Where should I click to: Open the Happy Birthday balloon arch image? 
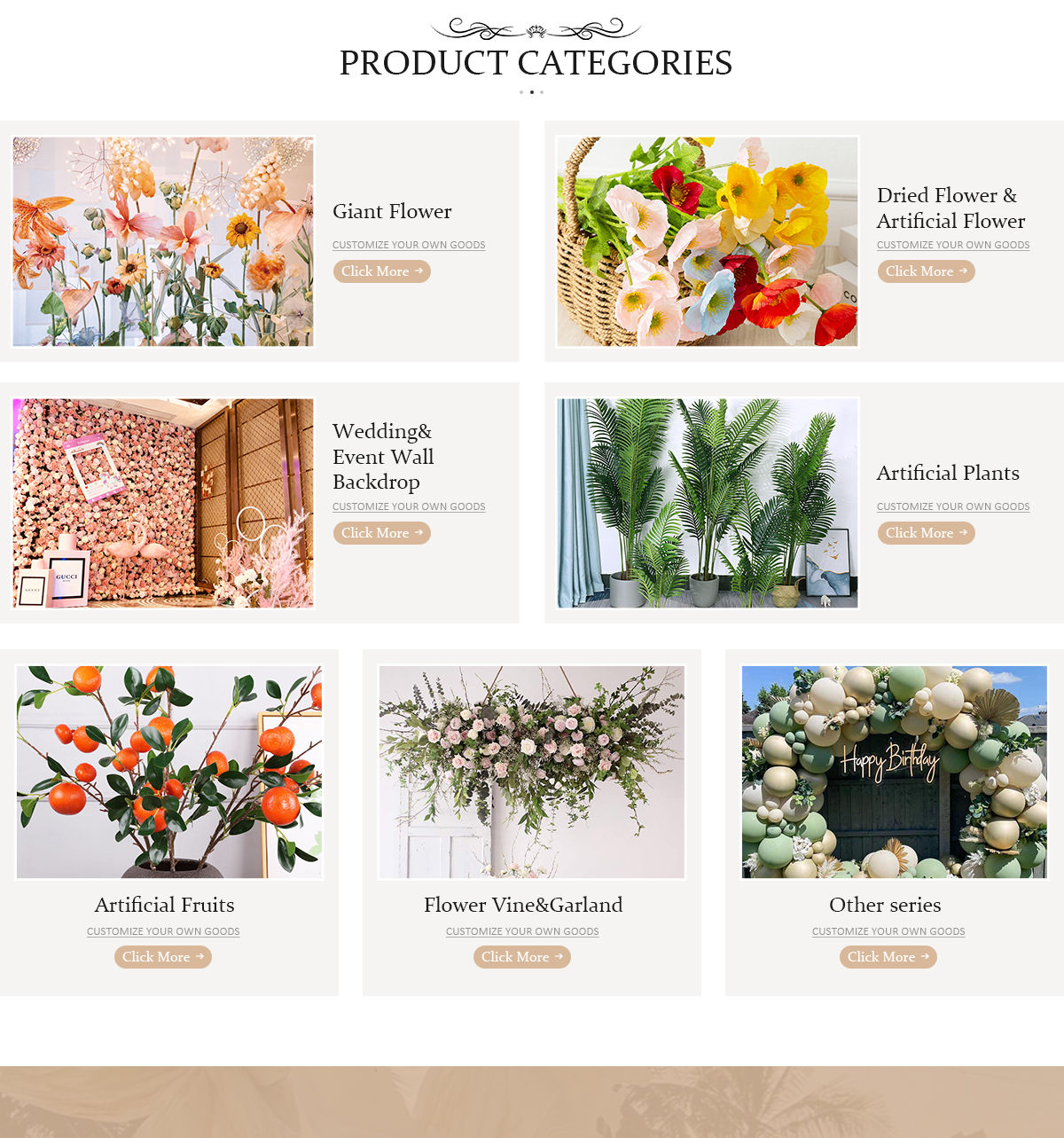pyautogui.click(x=895, y=773)
